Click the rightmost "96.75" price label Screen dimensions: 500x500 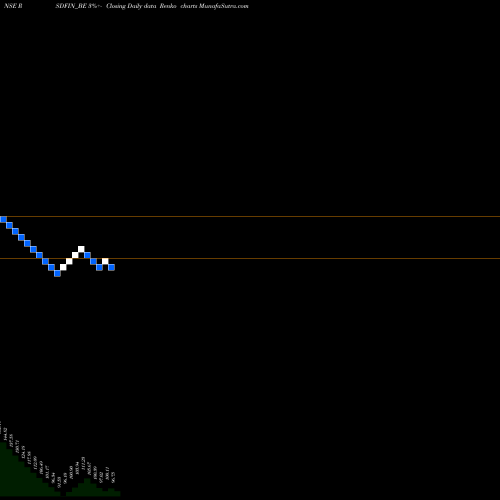(113, 477)
